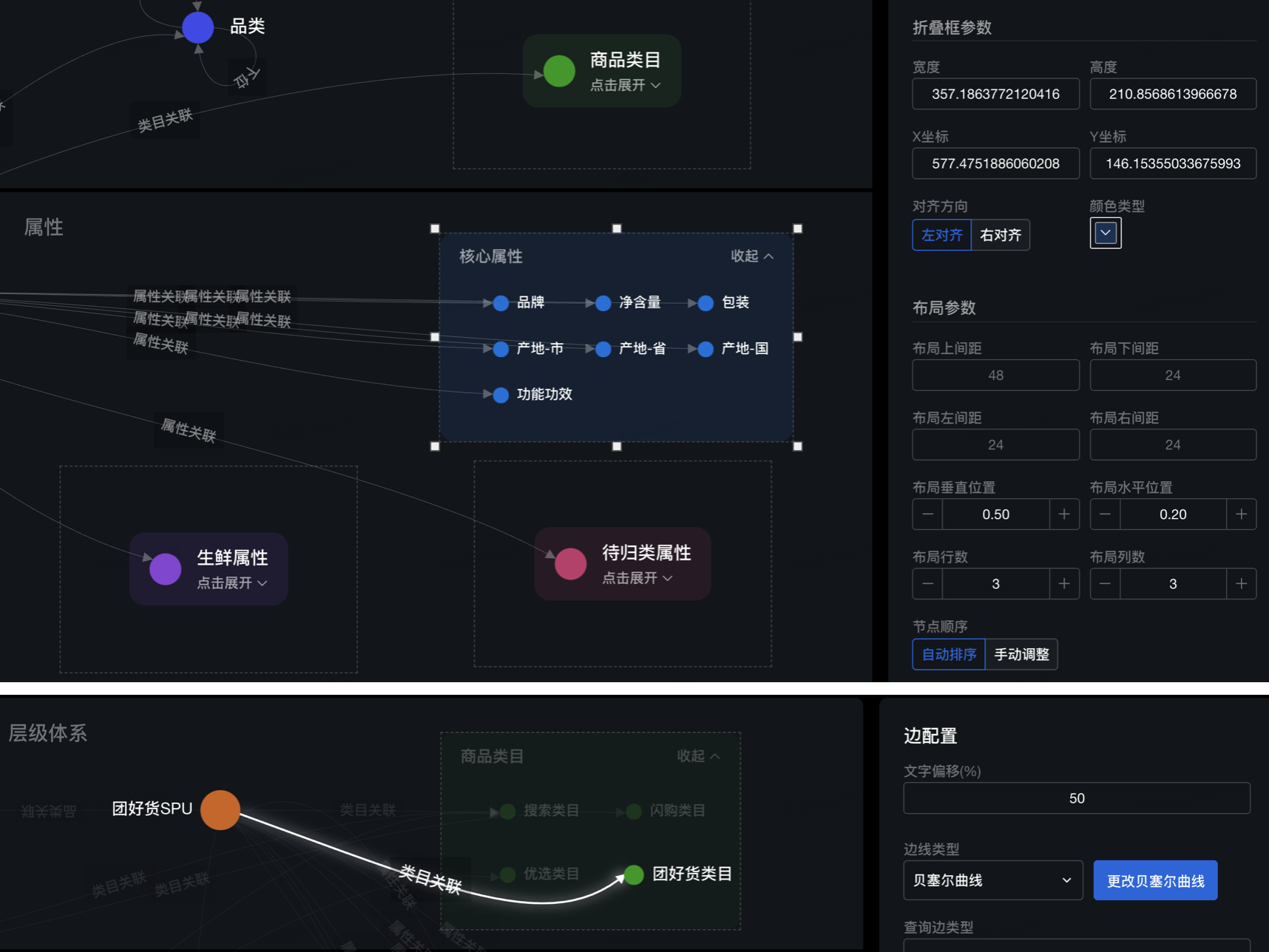Viewport: 1269px width, 952px height.
Task: Click the 边配置 panel heading
Action: click(x=930, y=736)
